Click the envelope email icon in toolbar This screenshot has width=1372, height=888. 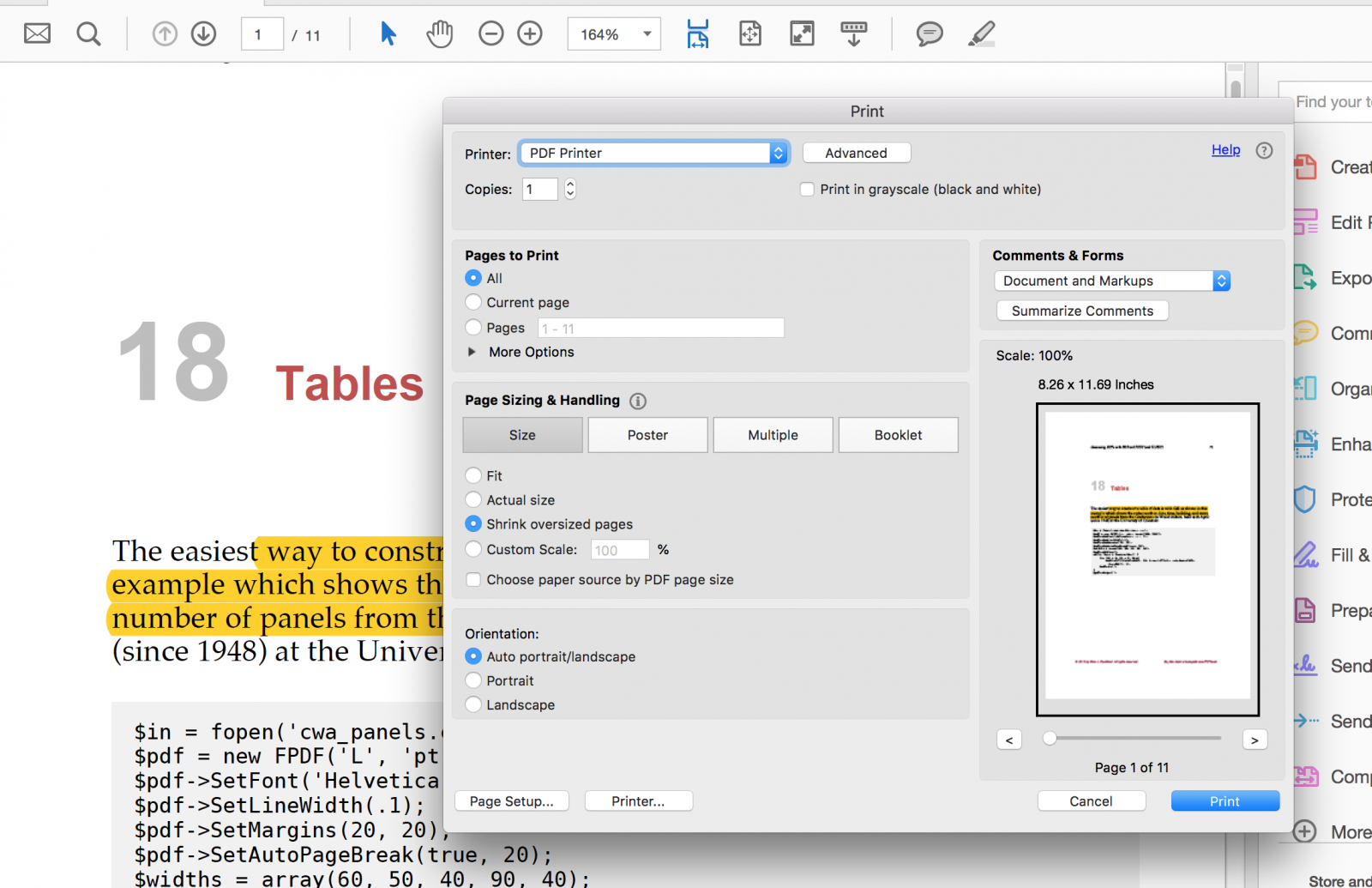coord(37,34)
